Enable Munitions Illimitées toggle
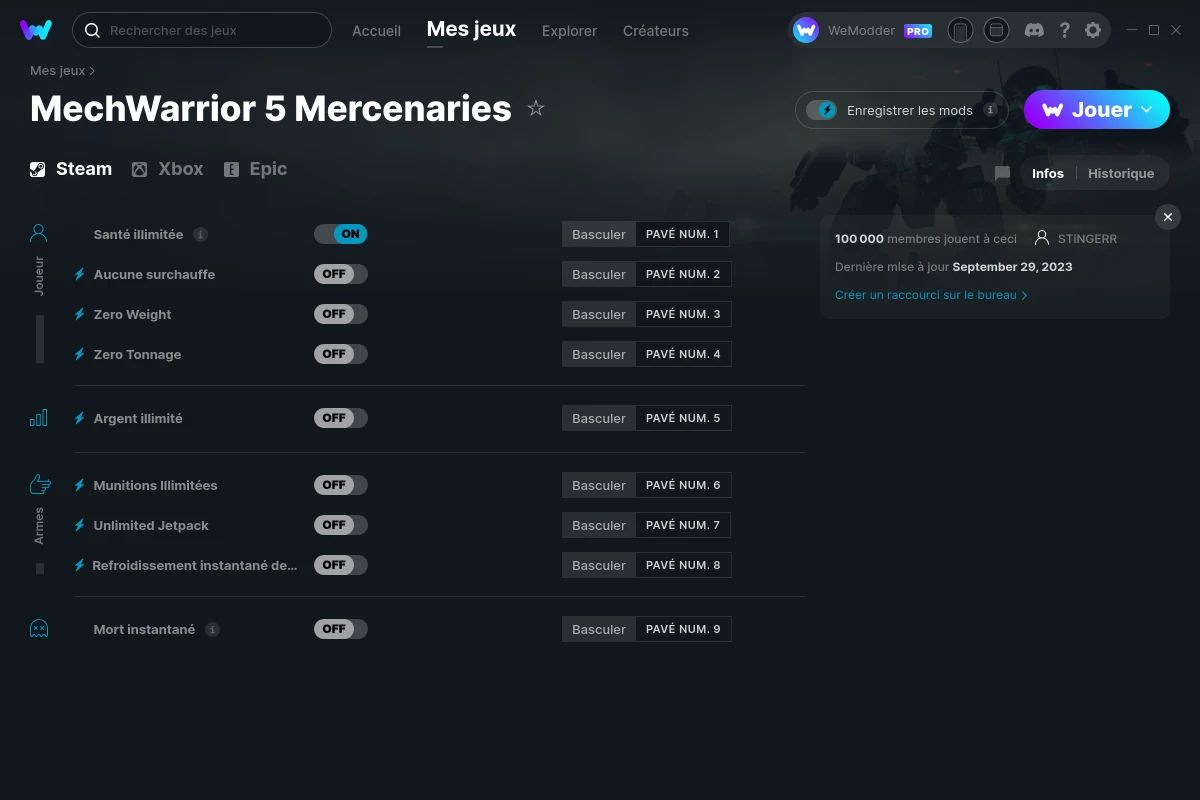 [x=341, y=485]
